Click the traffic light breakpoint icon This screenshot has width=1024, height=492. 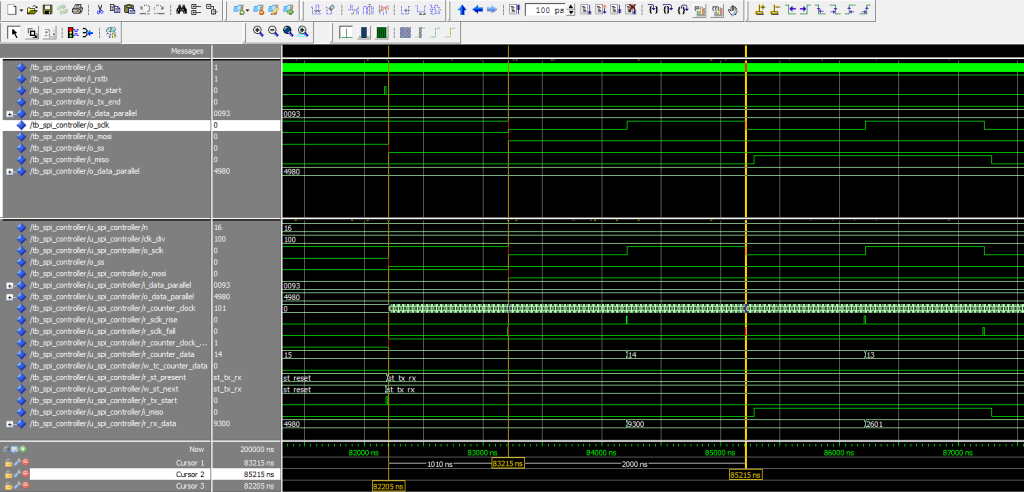71,32
